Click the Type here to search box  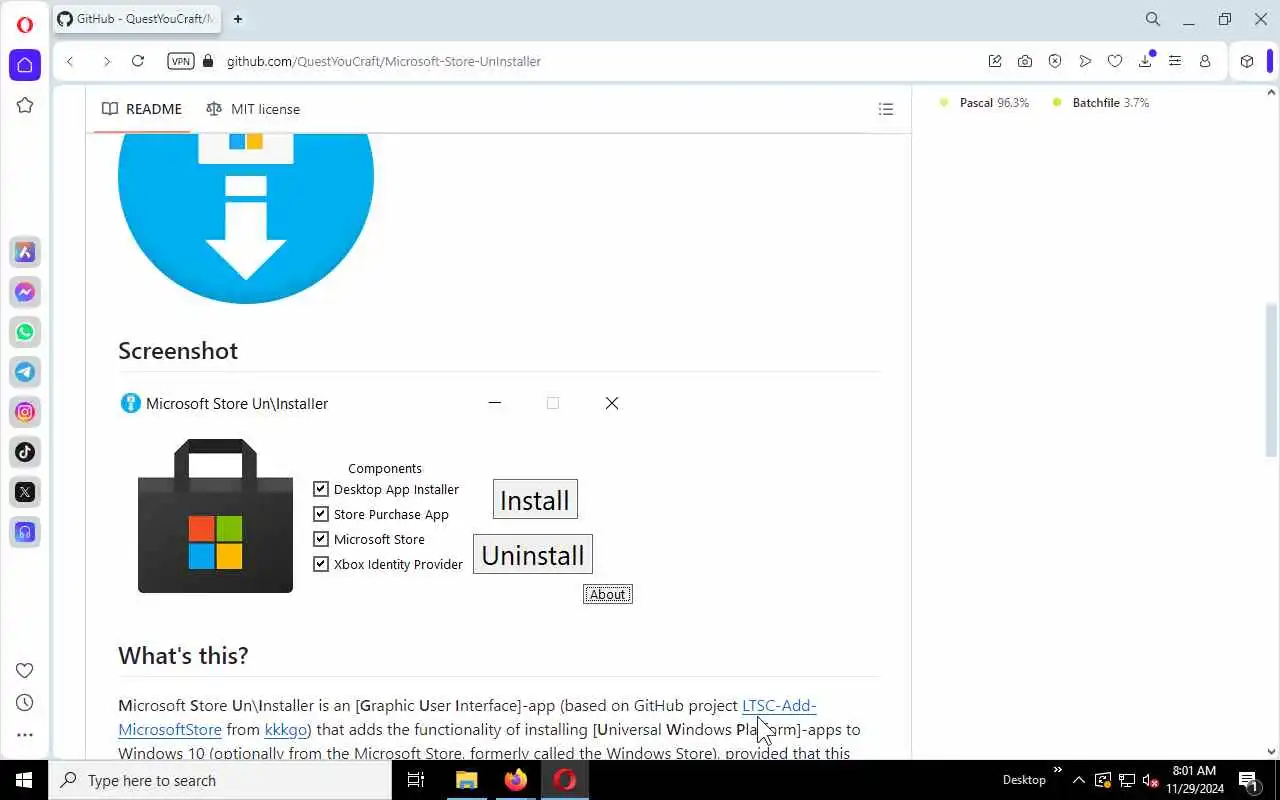(x=220, y=780)
